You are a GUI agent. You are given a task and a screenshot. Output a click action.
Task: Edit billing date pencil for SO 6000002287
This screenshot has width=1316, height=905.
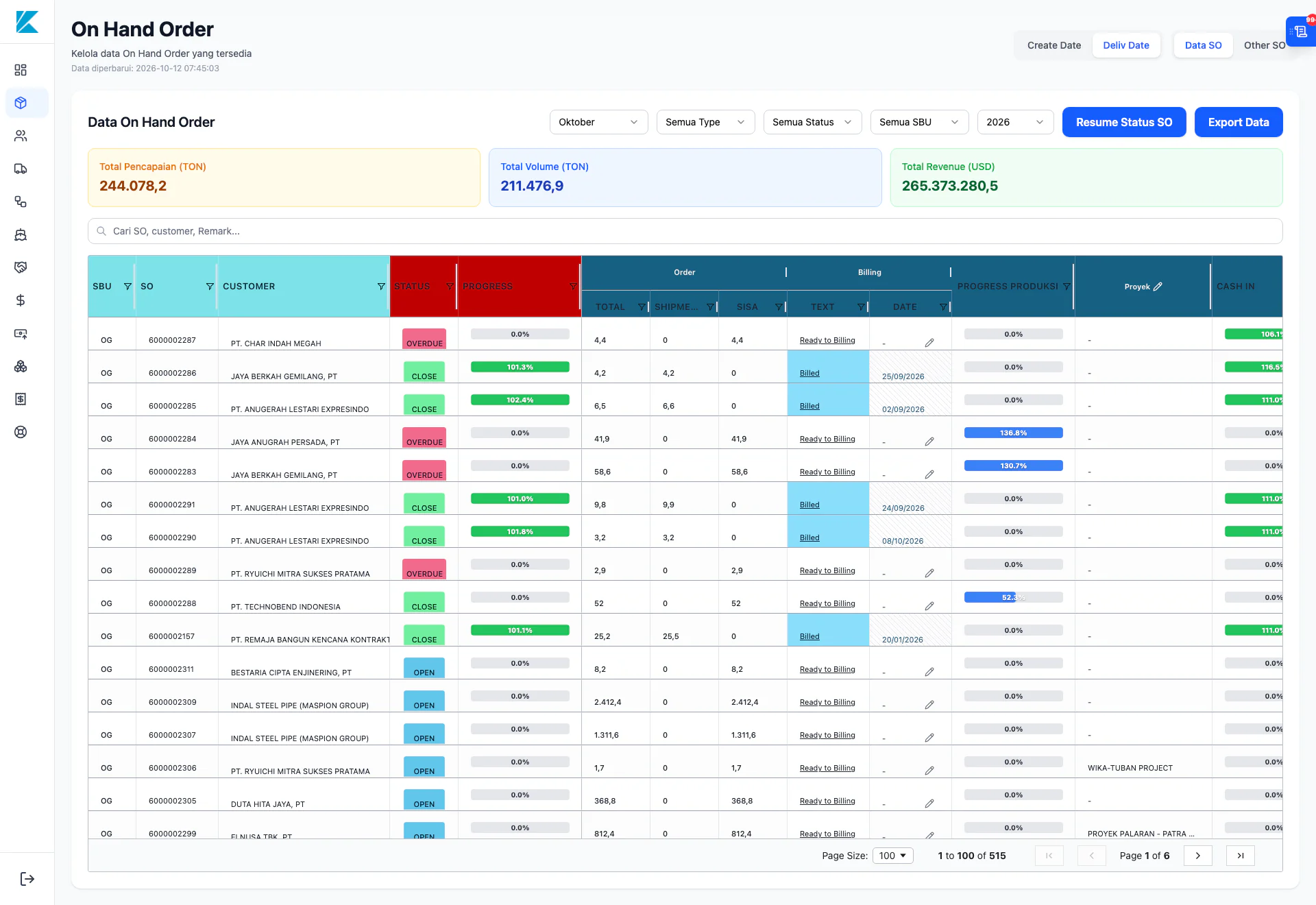pyautogui.click(x=929, y=342)
